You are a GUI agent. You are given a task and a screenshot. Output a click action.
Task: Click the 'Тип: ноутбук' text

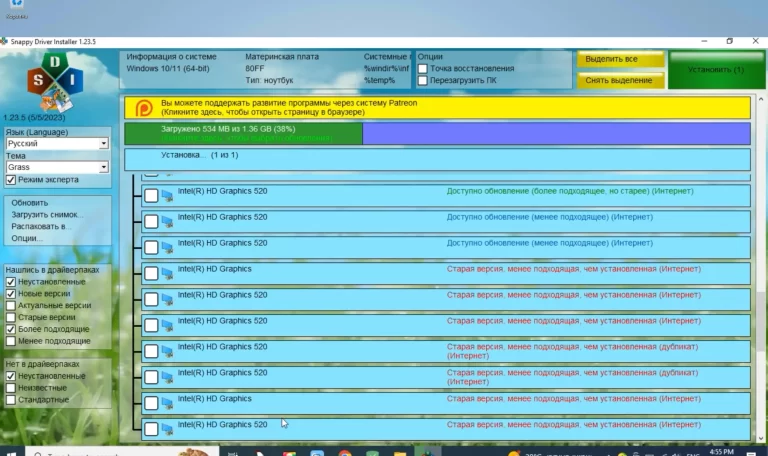[269, 80]
